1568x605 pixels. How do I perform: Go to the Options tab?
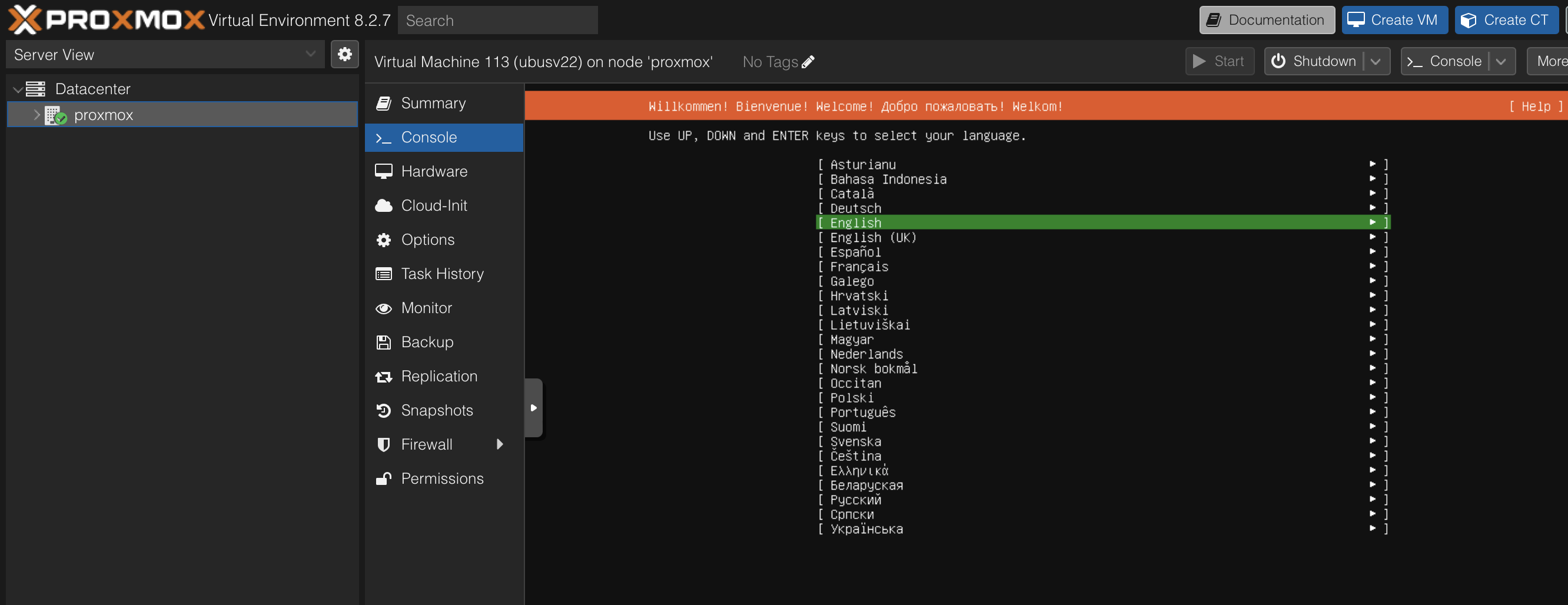coord(444,240)
